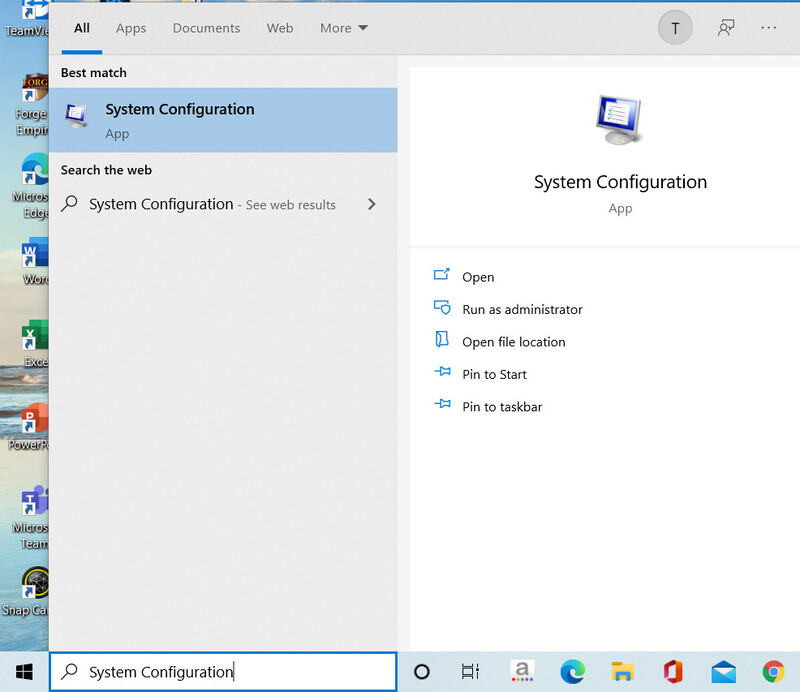Open Cortana circle on taskbar
Image resolution: width=800 pixels, height=692 pixels.
click(421, 672)
